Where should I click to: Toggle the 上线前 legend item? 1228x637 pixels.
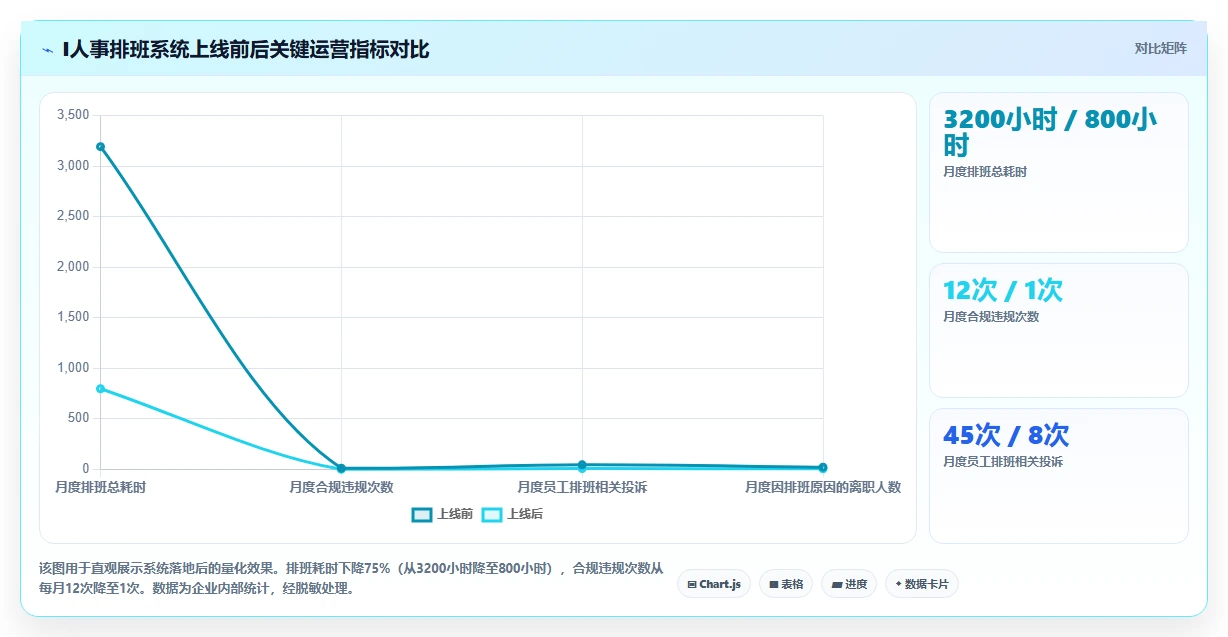coord(443,514)
